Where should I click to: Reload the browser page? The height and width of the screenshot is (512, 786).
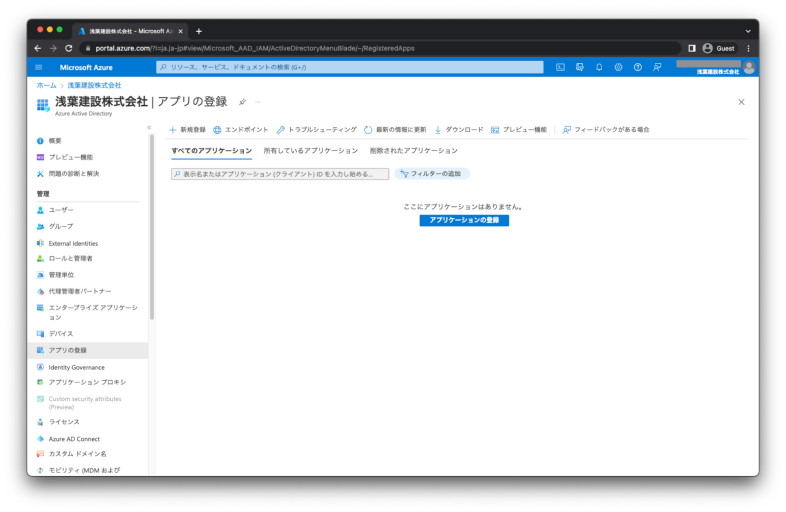tap(69, 49)
